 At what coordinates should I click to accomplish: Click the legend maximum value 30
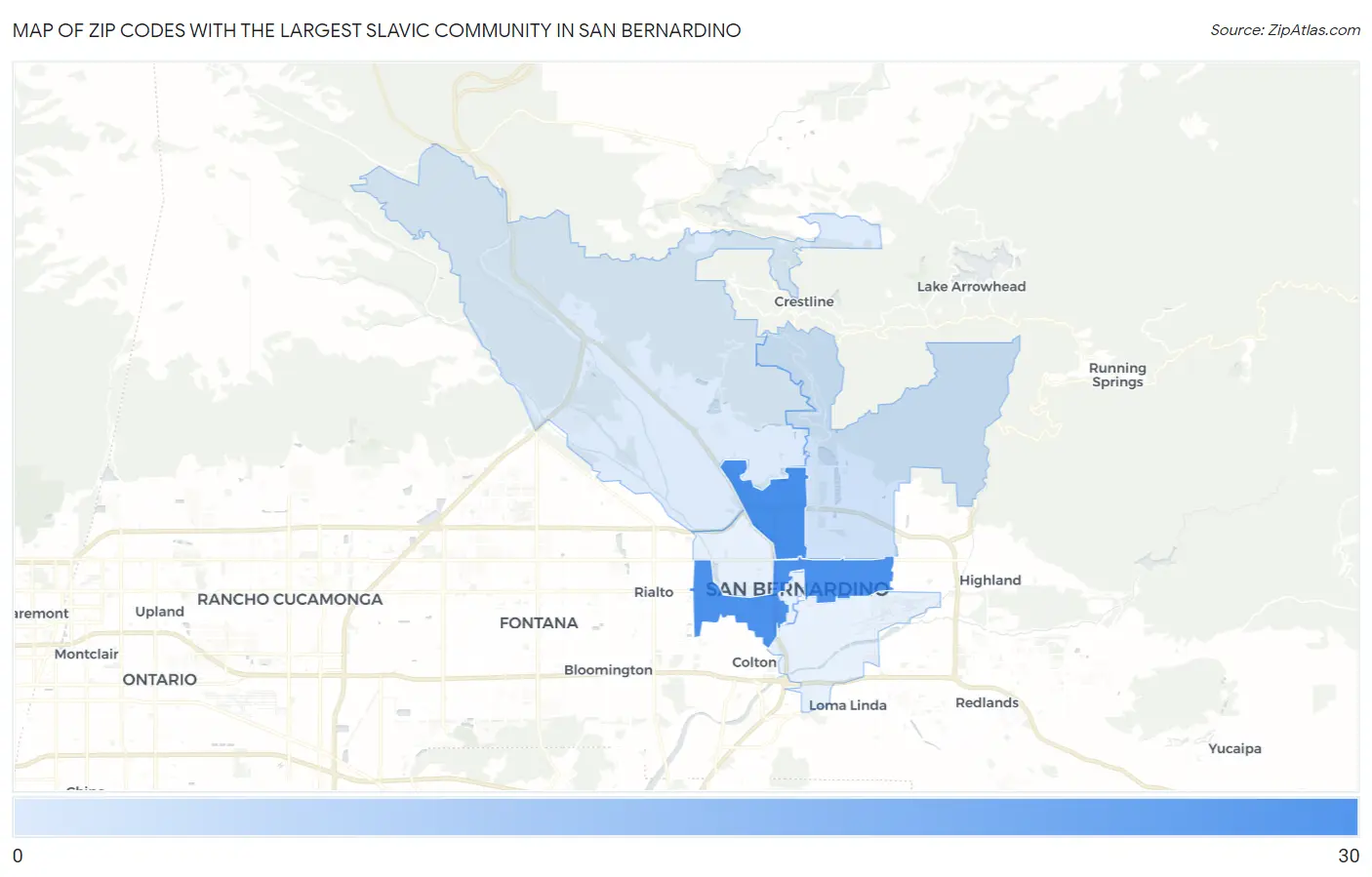pyautogui.click(x=1349, y=856)
